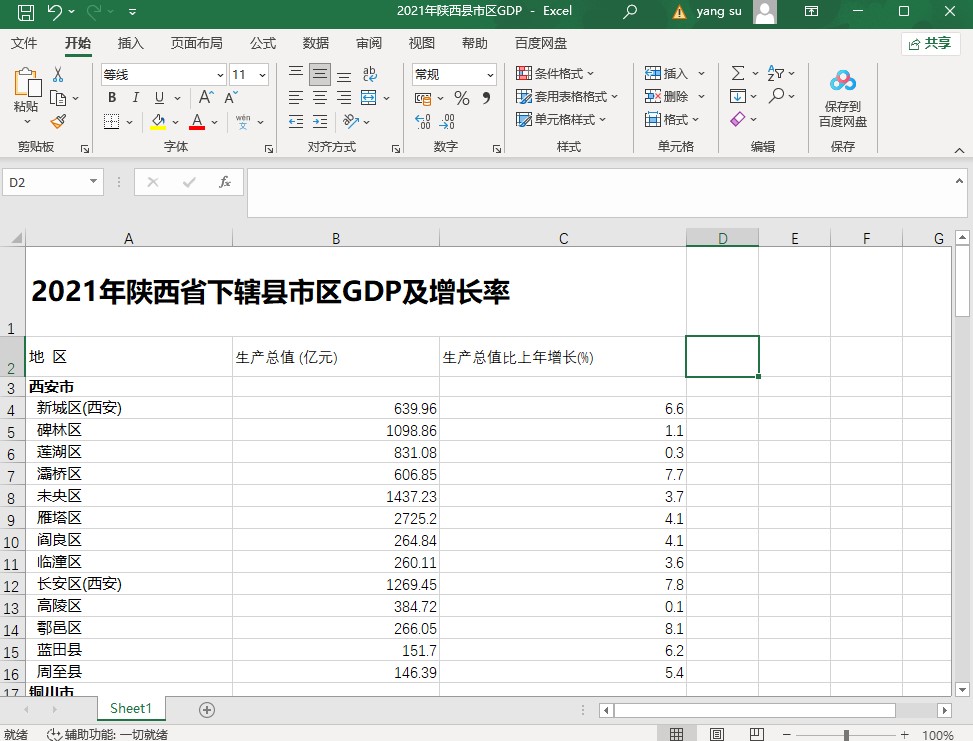Click the Name Box showing D2
973x741 pixels.
pyautogui.click(x=46, y=182)
